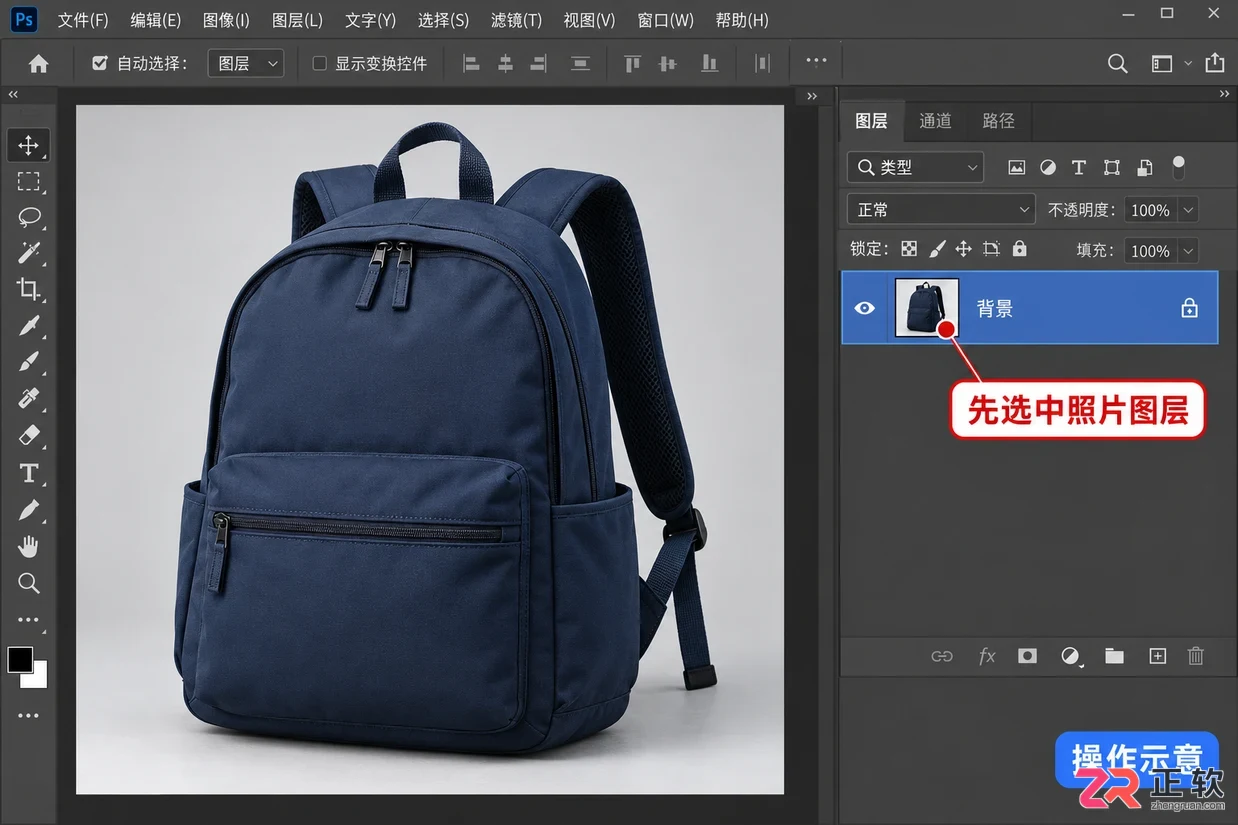Expand the toolbar with double arrows
Viewport: 1238px width, 825px height.
pyautogui.click(x=14, y=94)
